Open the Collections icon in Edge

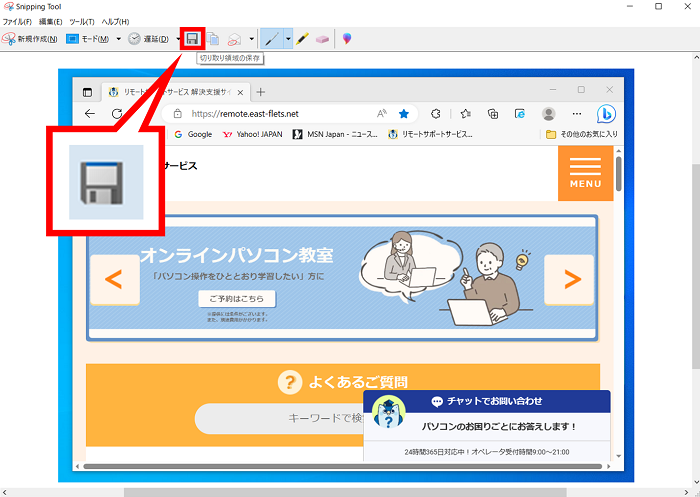493,114
